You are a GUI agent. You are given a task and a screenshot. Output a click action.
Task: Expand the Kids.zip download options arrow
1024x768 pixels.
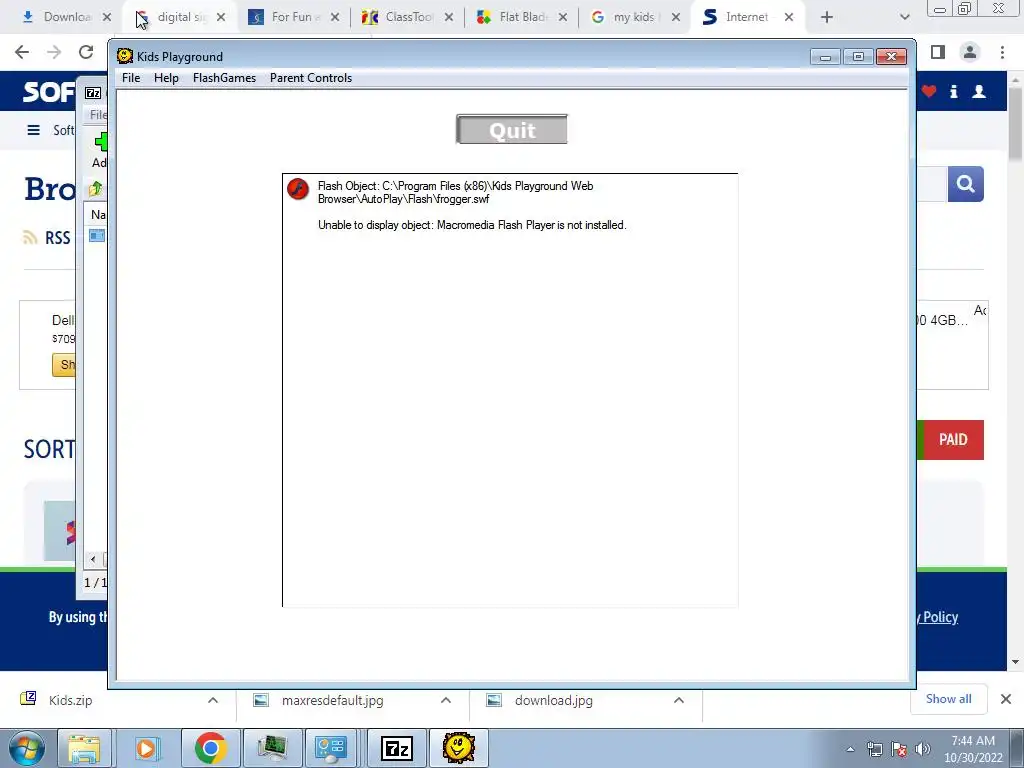click(x=213, y=700)
